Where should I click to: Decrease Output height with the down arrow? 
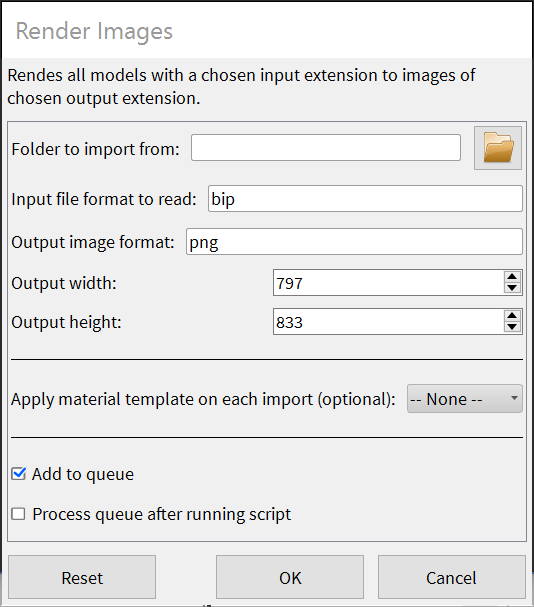[x=512, y=327]
